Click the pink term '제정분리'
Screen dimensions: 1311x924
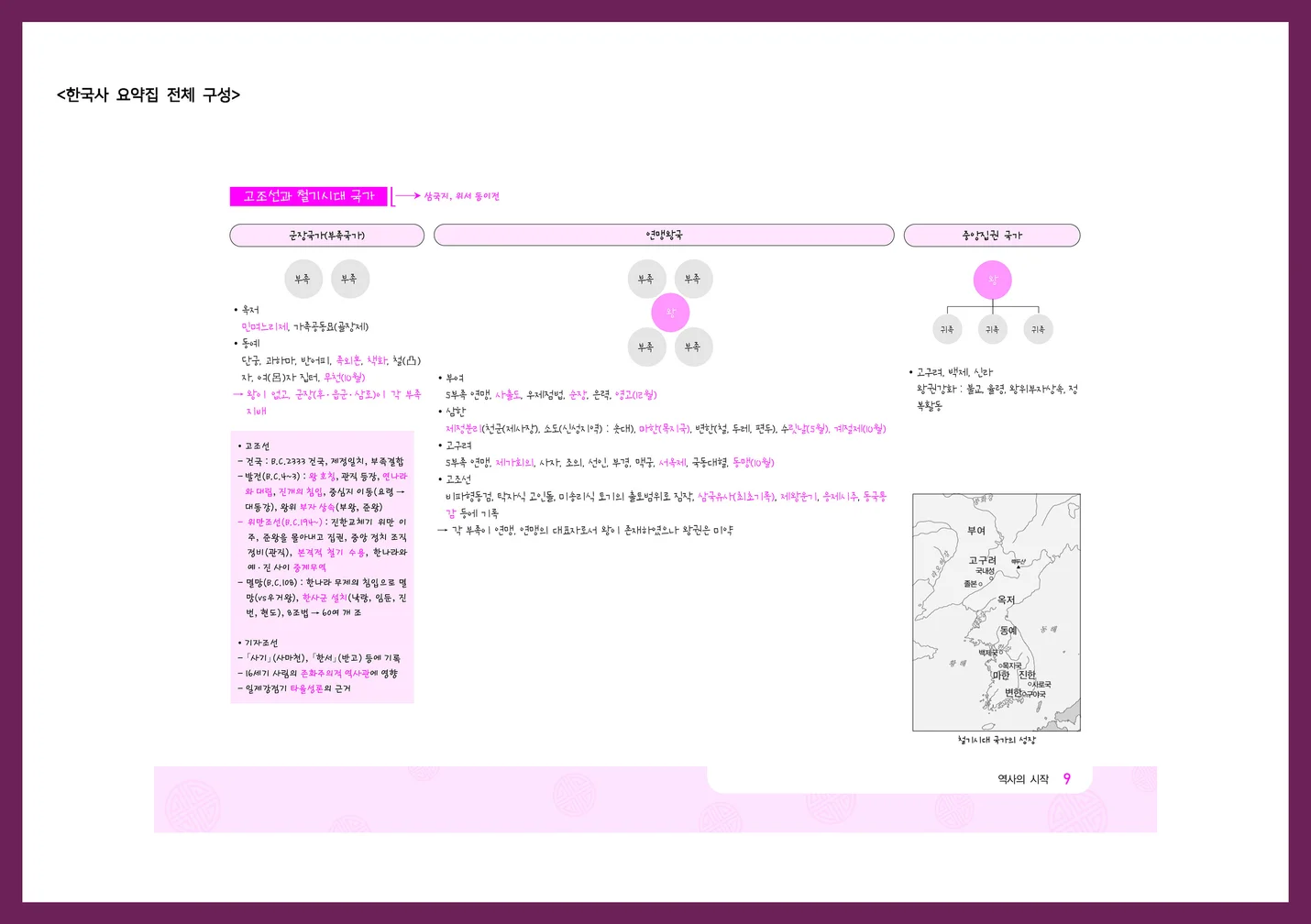point(464,429)
